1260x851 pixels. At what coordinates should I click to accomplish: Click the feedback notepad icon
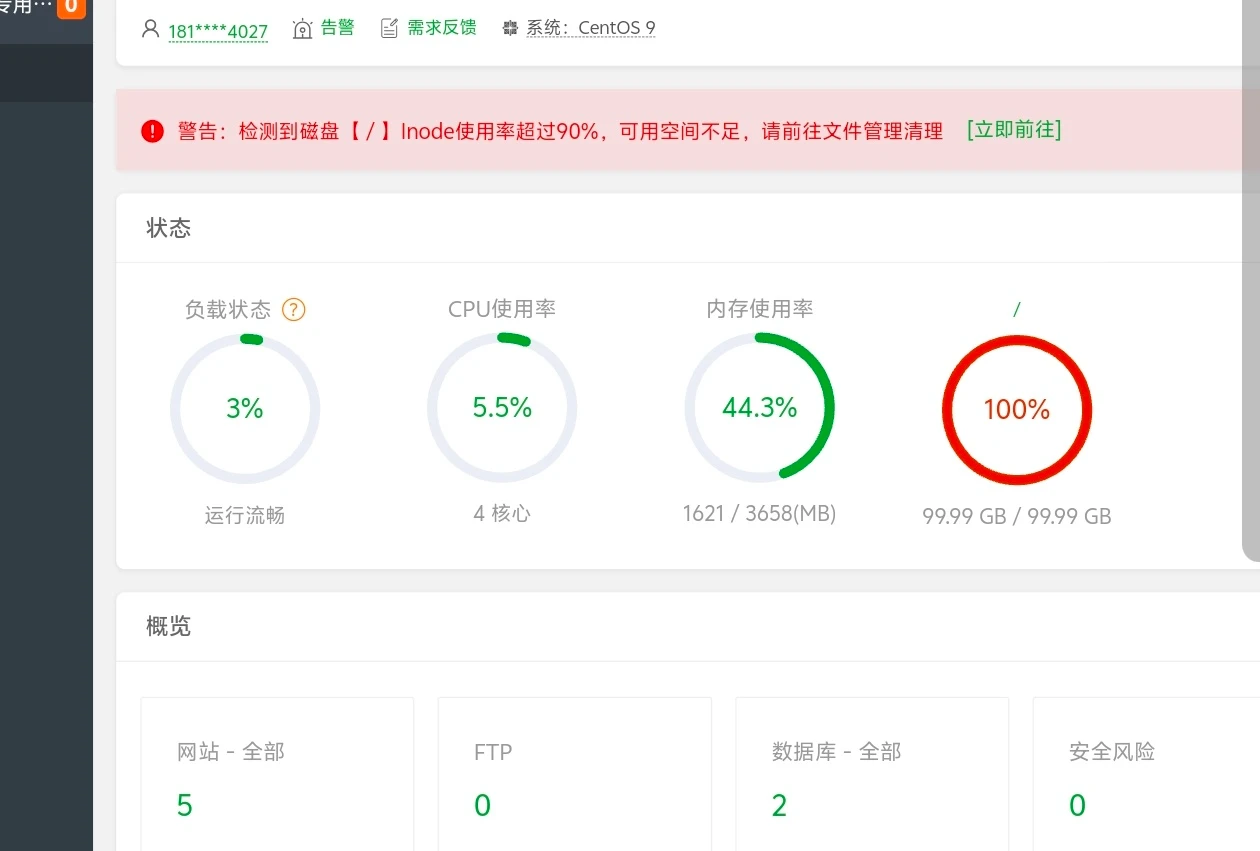[389, 29]
